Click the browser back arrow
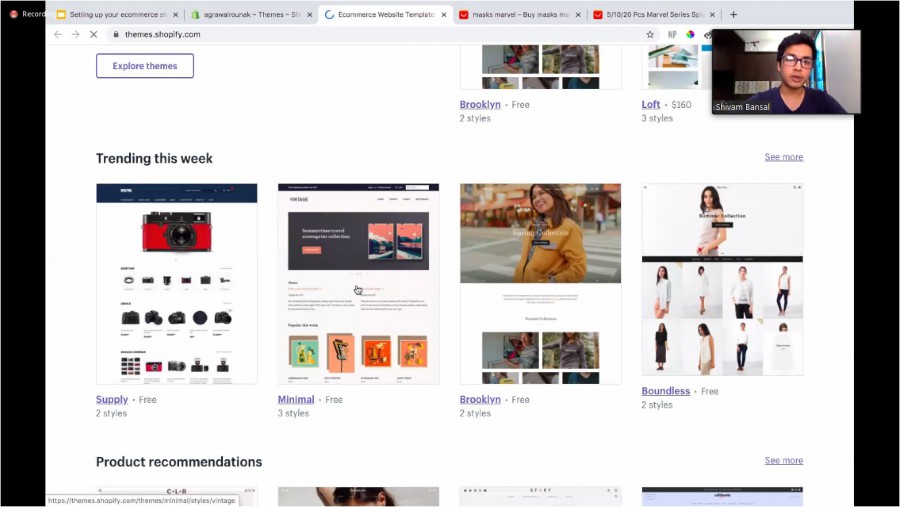Image resolution: width=900 pixels, height=507 pixels. pos(57,34)
